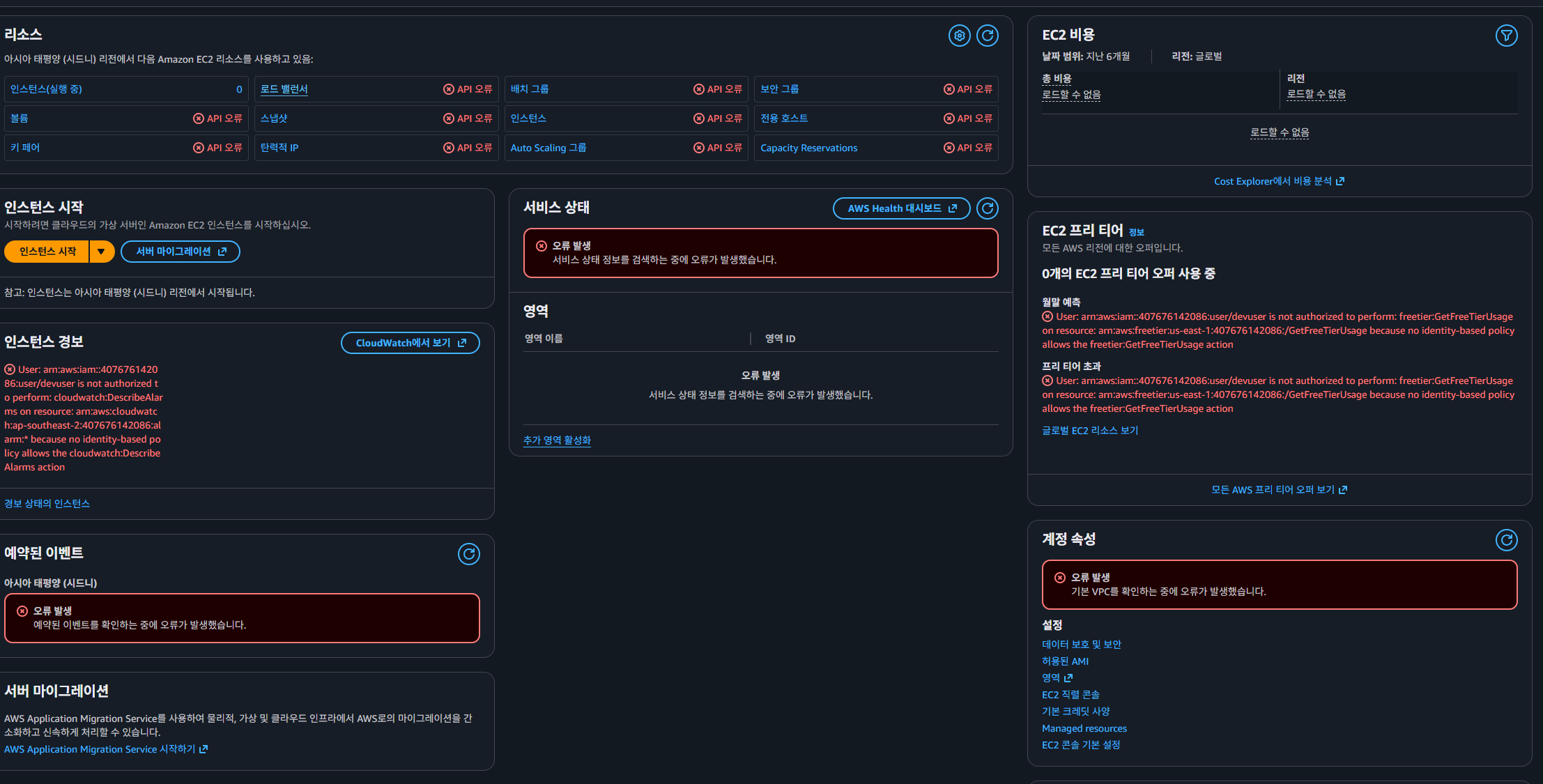Click the API 오류 status beside Capacity Reservations

tap(968, 148)
